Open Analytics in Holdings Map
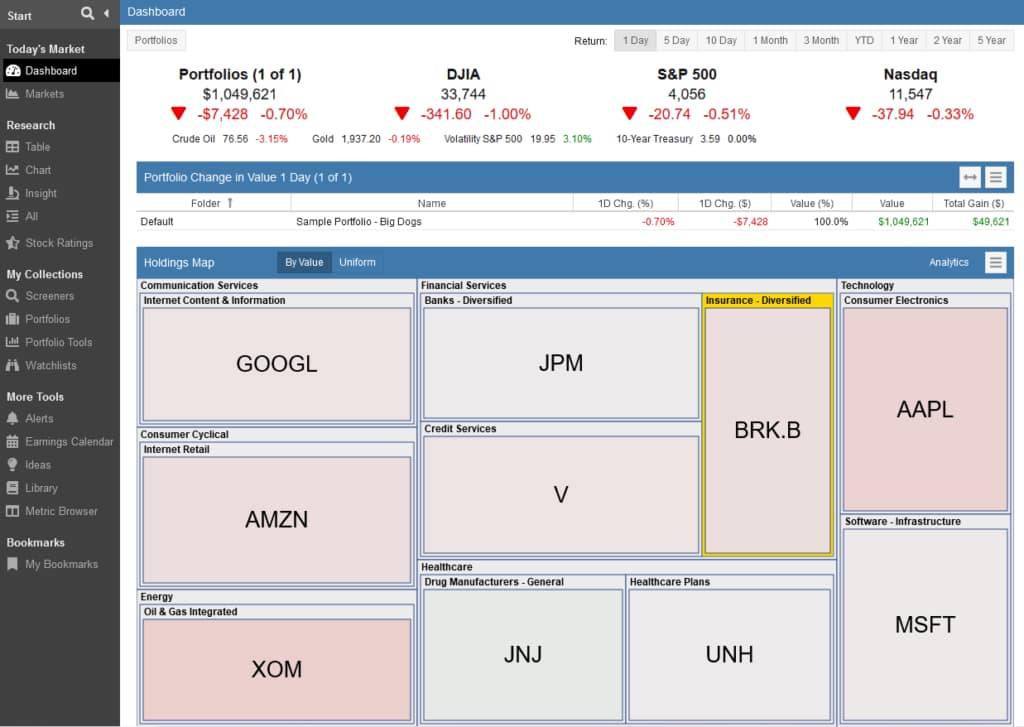Image resolution: width=1024 pixels, height=727 pixels. pos(948,262)
